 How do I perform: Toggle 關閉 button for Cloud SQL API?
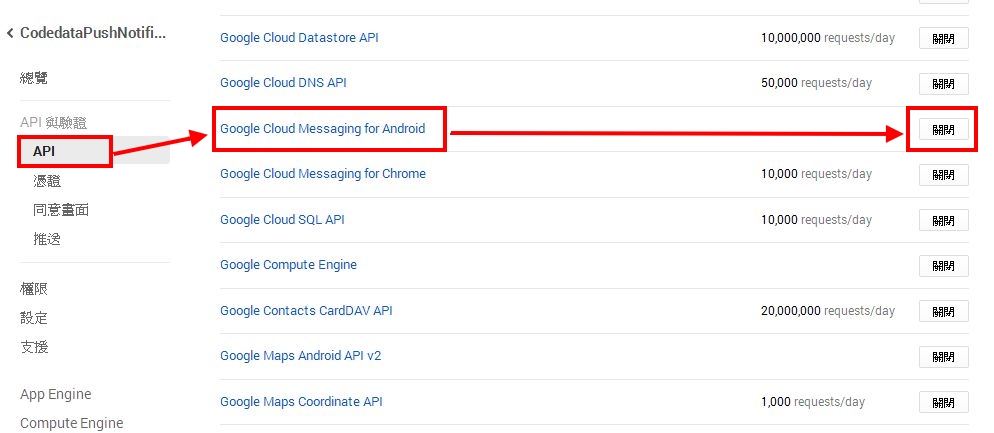tap(944, 221)
